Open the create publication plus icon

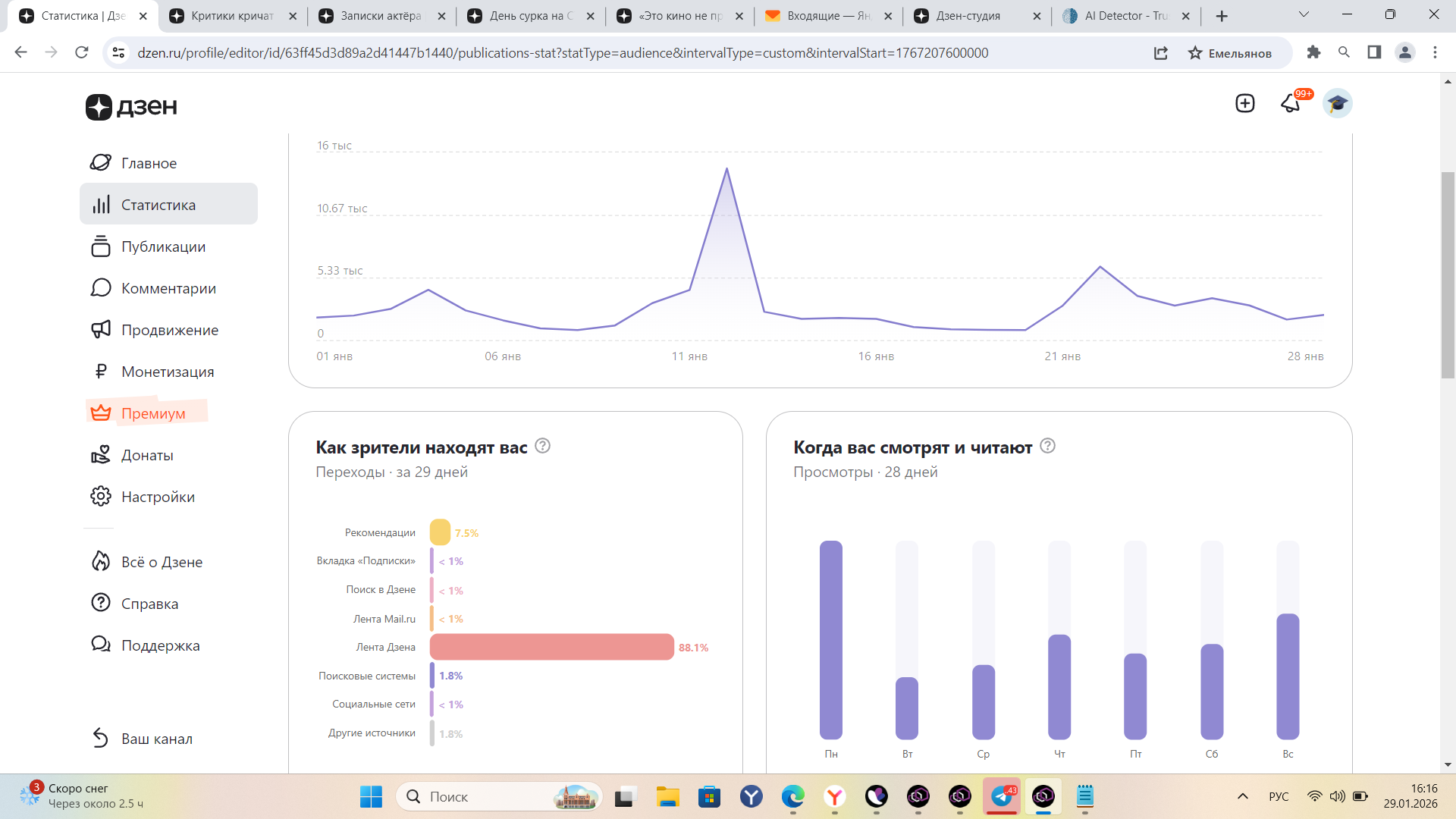point(1244,103)
